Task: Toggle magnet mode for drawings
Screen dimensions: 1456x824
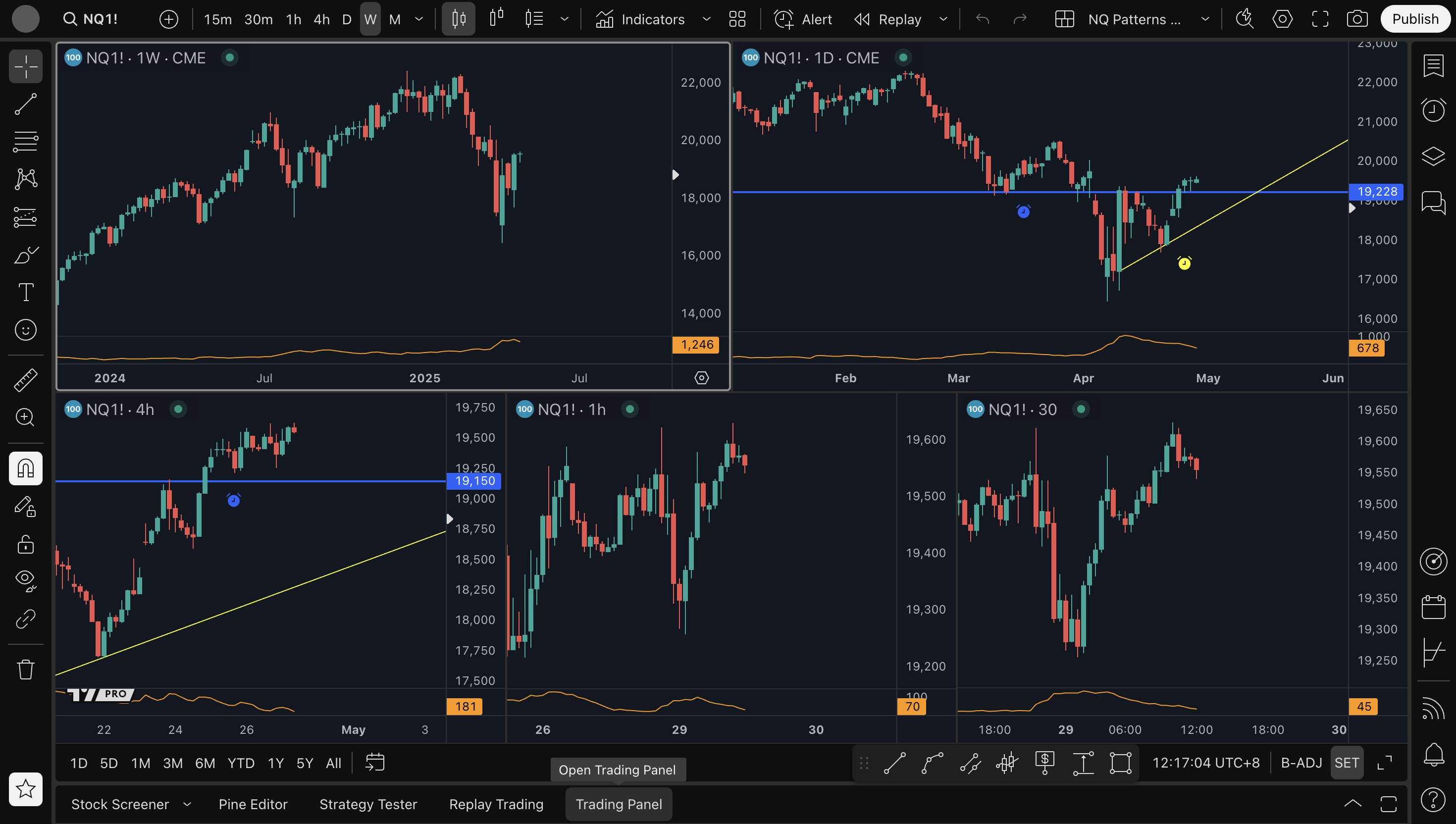Action: click(25, 468)
